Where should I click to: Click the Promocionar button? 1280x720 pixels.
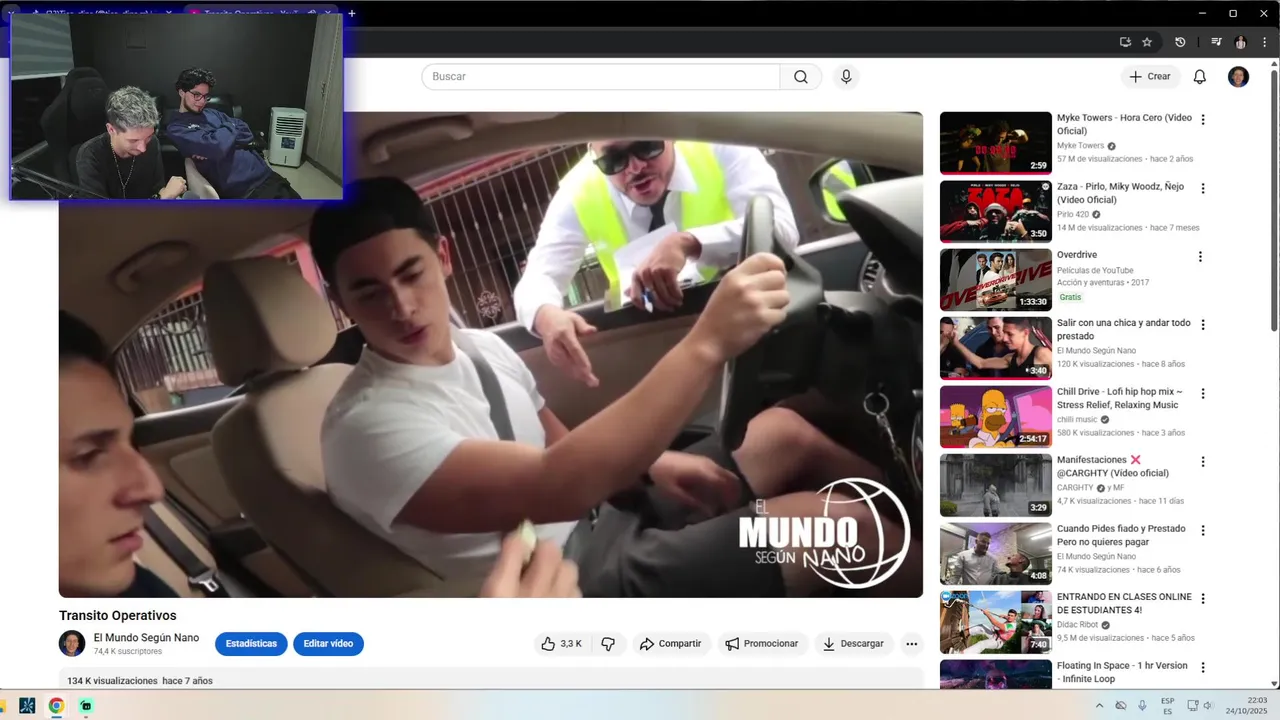(762, 644)
